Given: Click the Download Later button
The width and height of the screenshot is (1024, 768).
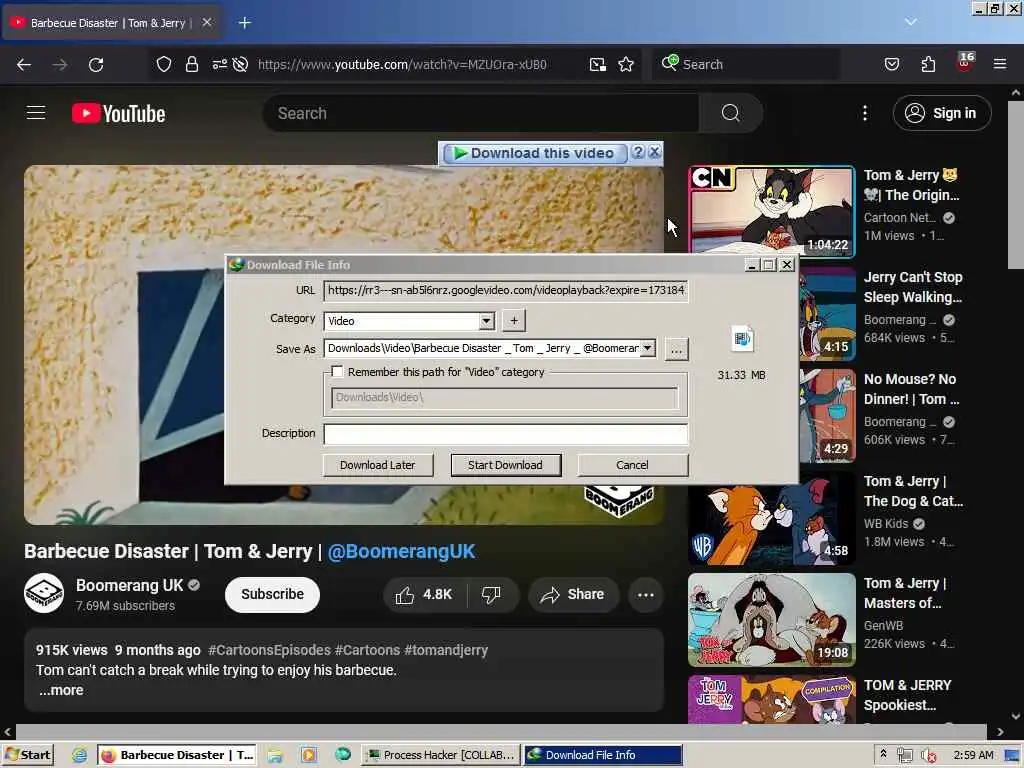Looking at the screenshot, I should tap(377, 465).
